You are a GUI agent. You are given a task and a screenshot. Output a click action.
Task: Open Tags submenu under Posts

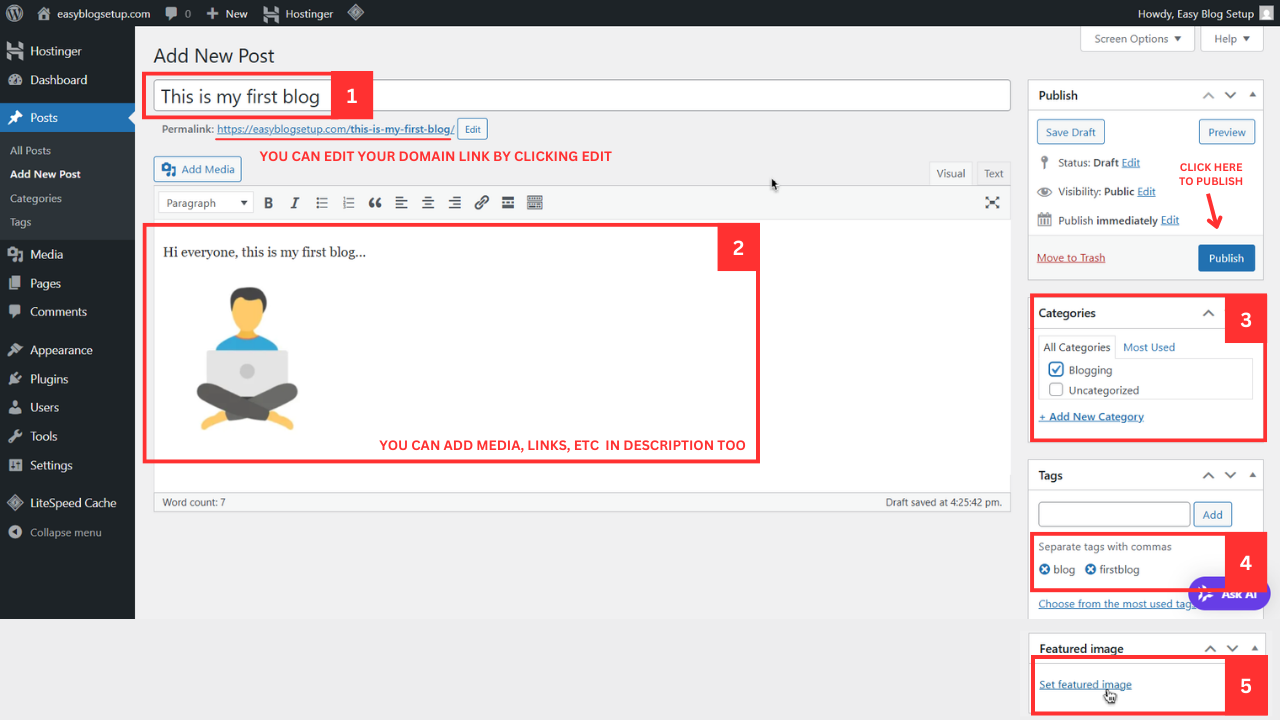(21, 222)
